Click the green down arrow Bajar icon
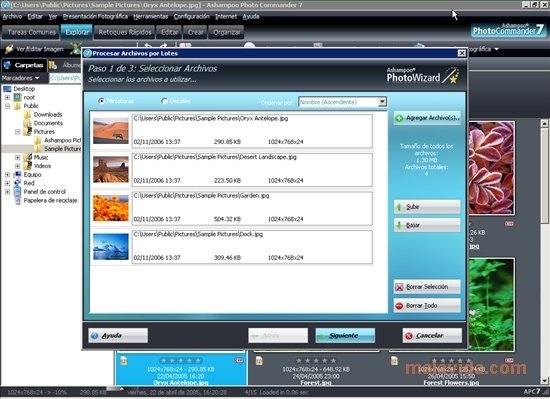Screen dimensions: 550x399 coord(399,225)
